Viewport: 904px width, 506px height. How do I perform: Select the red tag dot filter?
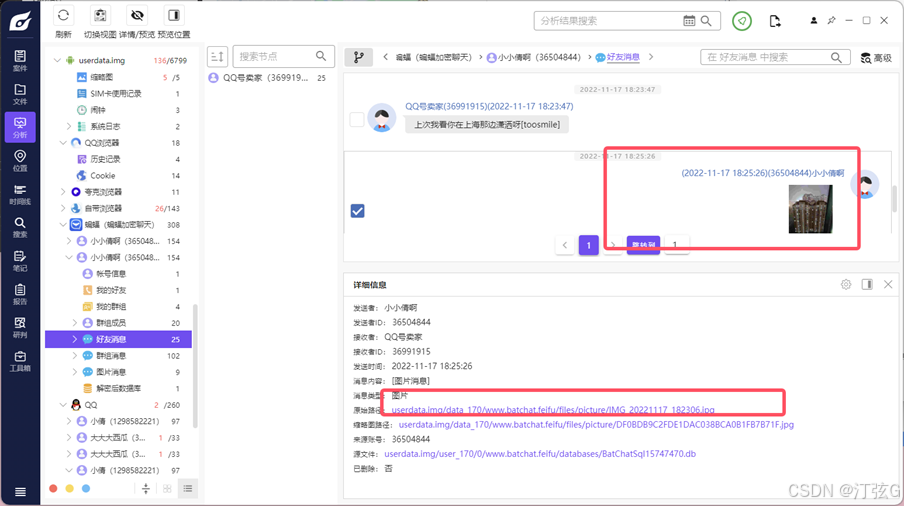(x=53, y=489)
